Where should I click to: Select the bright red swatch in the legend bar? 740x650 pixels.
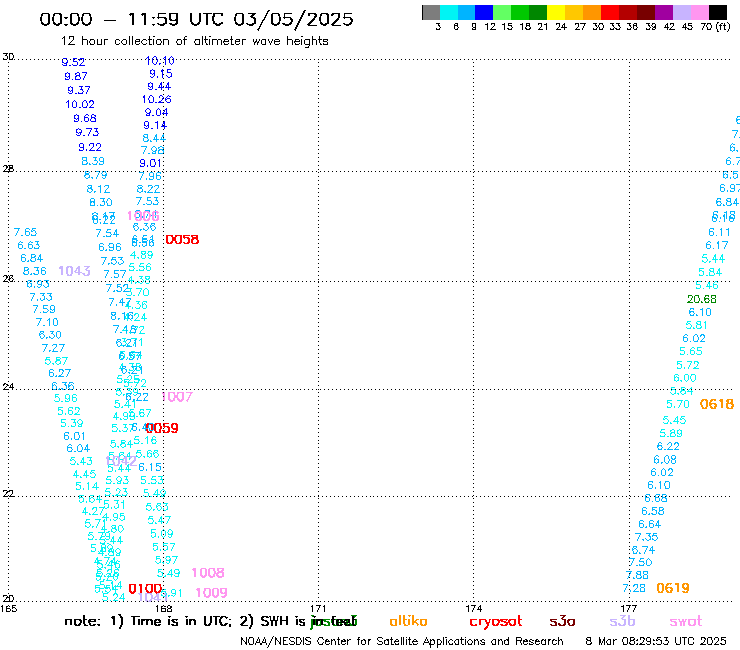609,12
